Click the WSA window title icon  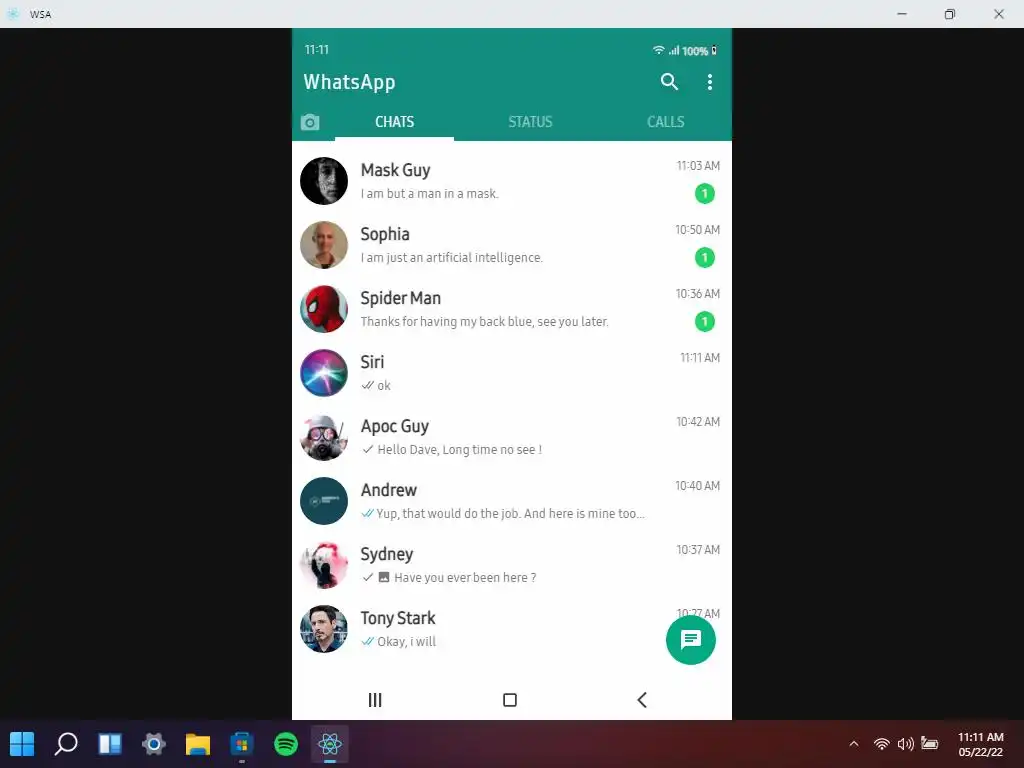[x=13, y=14]
